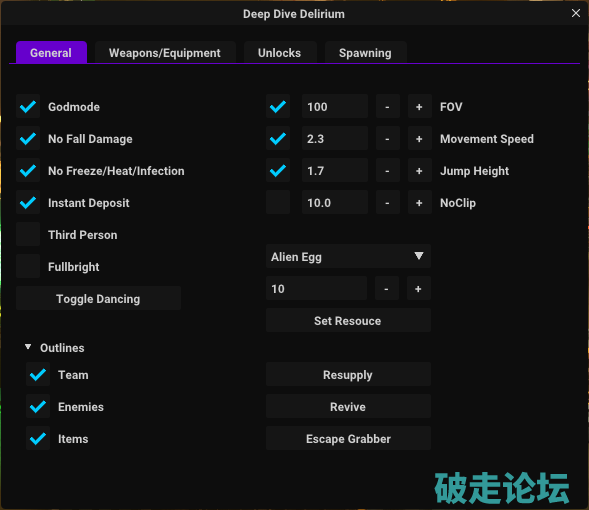Screen dimensions: 589x510
Task: Click the Resupply button
Action: [x=348, y=374]
